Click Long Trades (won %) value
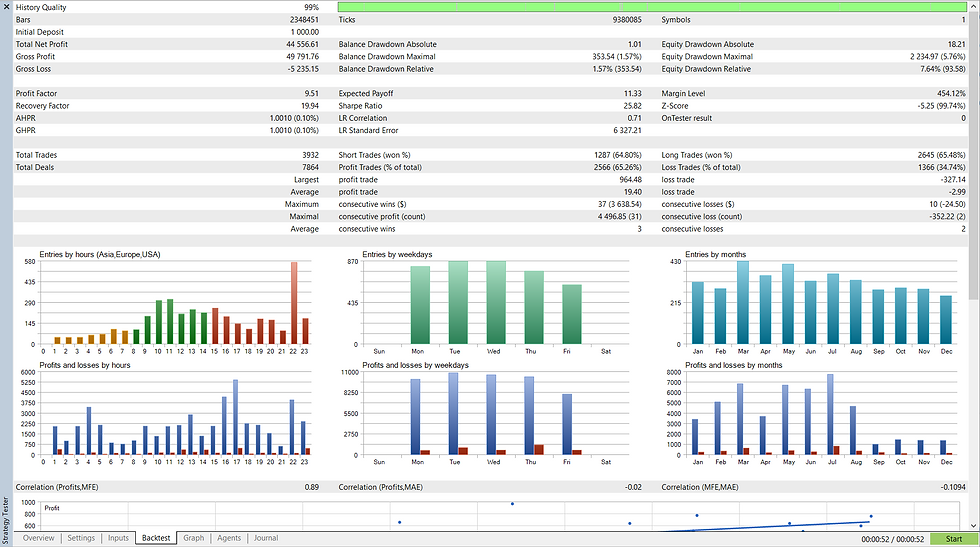The image size is (980, 547). pyautogui.click(x=942, y=155)
